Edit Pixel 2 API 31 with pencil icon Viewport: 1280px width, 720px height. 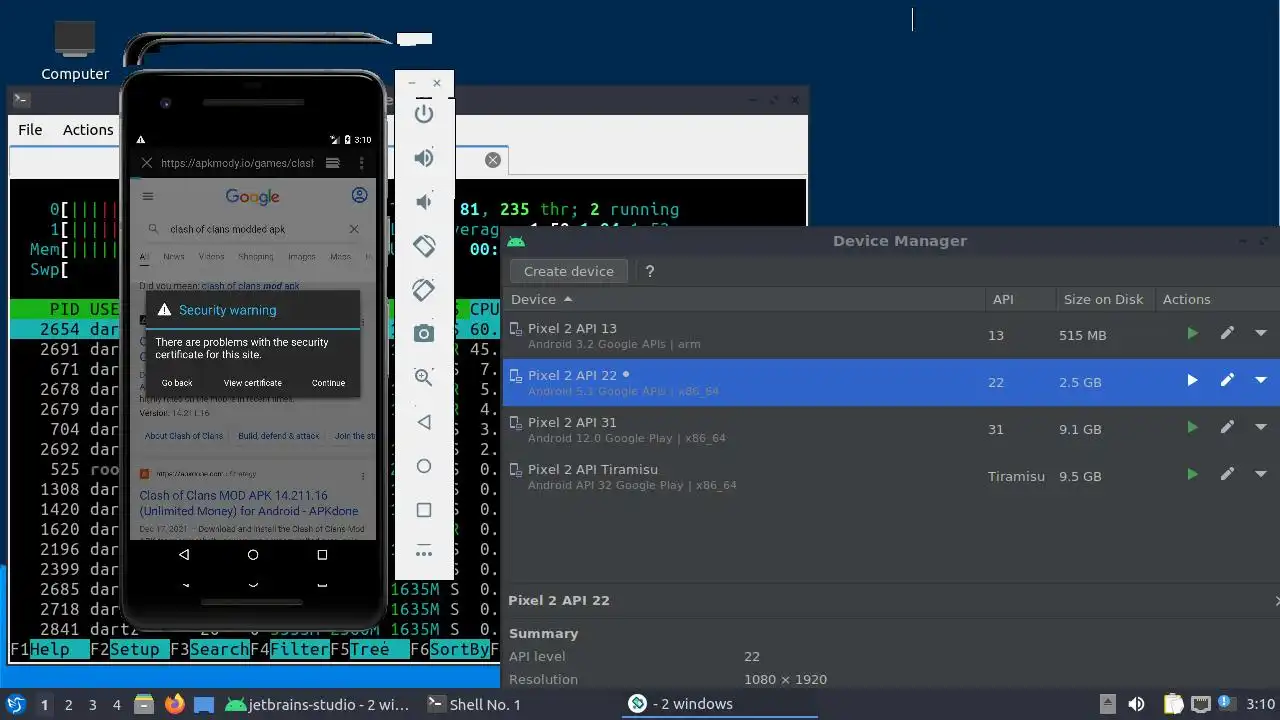point(1227,428)
